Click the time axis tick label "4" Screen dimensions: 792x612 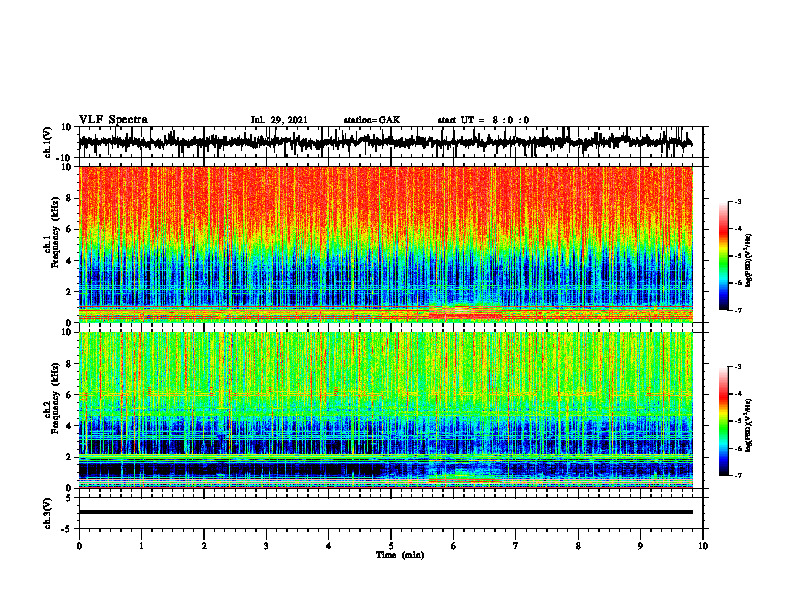[x=329, y=546]
